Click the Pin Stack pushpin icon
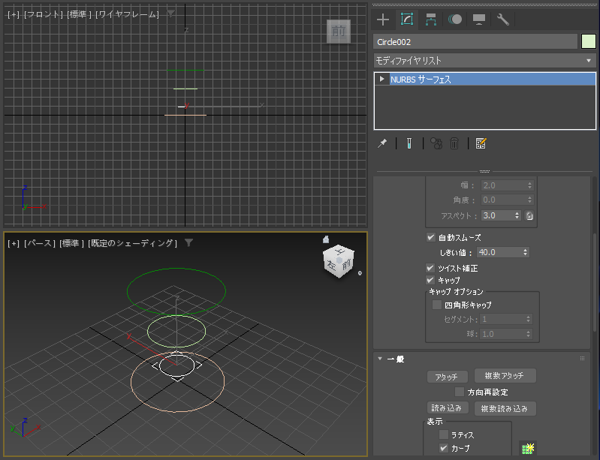Viewport: 600px width, 460px height. click(382, 144)
